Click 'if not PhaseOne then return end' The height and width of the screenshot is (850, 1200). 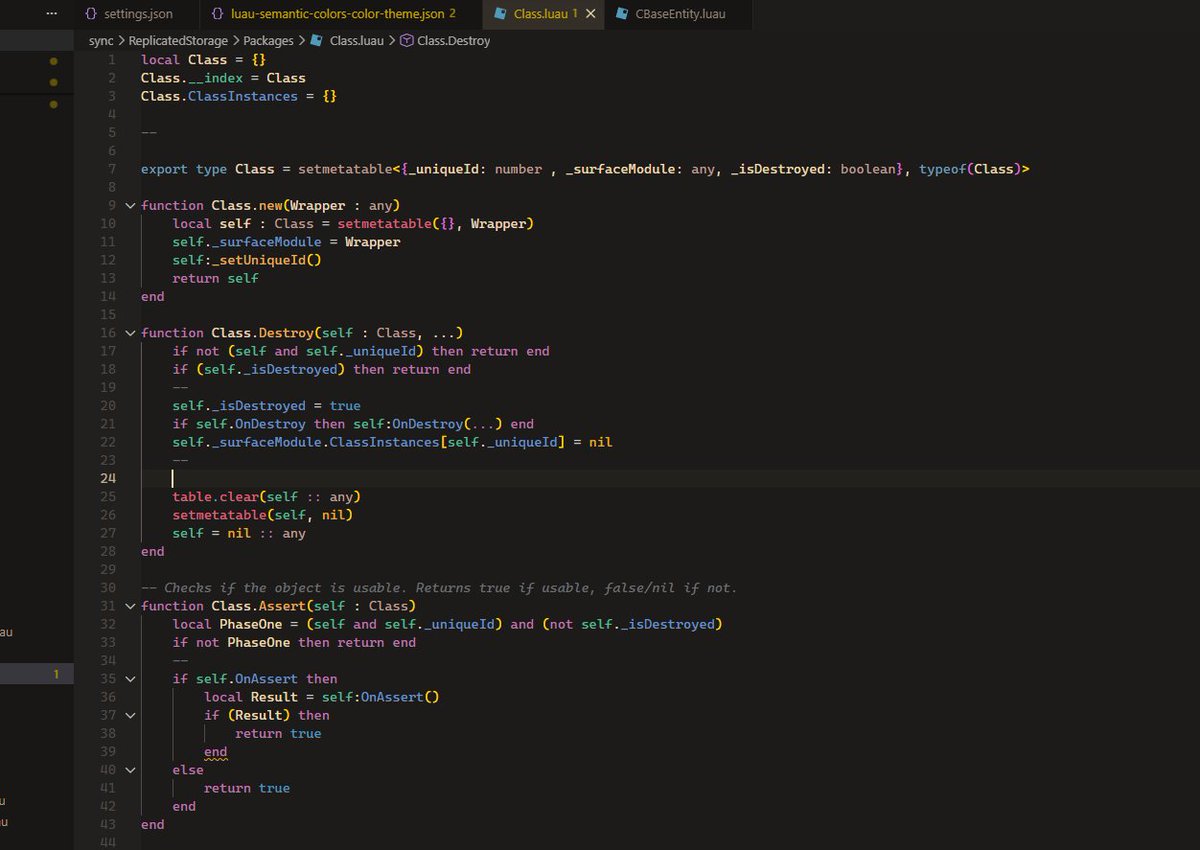pyautogui.click(x=294, y=643)
